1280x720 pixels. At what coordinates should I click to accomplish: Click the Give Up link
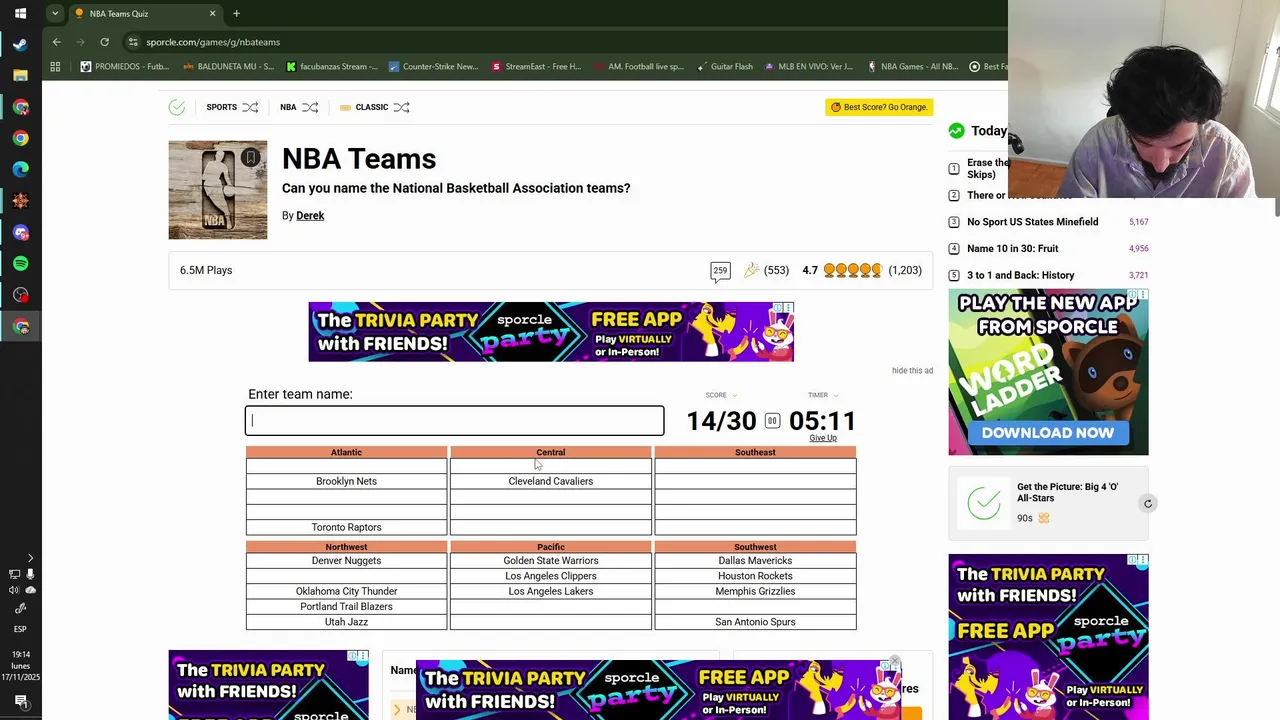coord(823,438)
